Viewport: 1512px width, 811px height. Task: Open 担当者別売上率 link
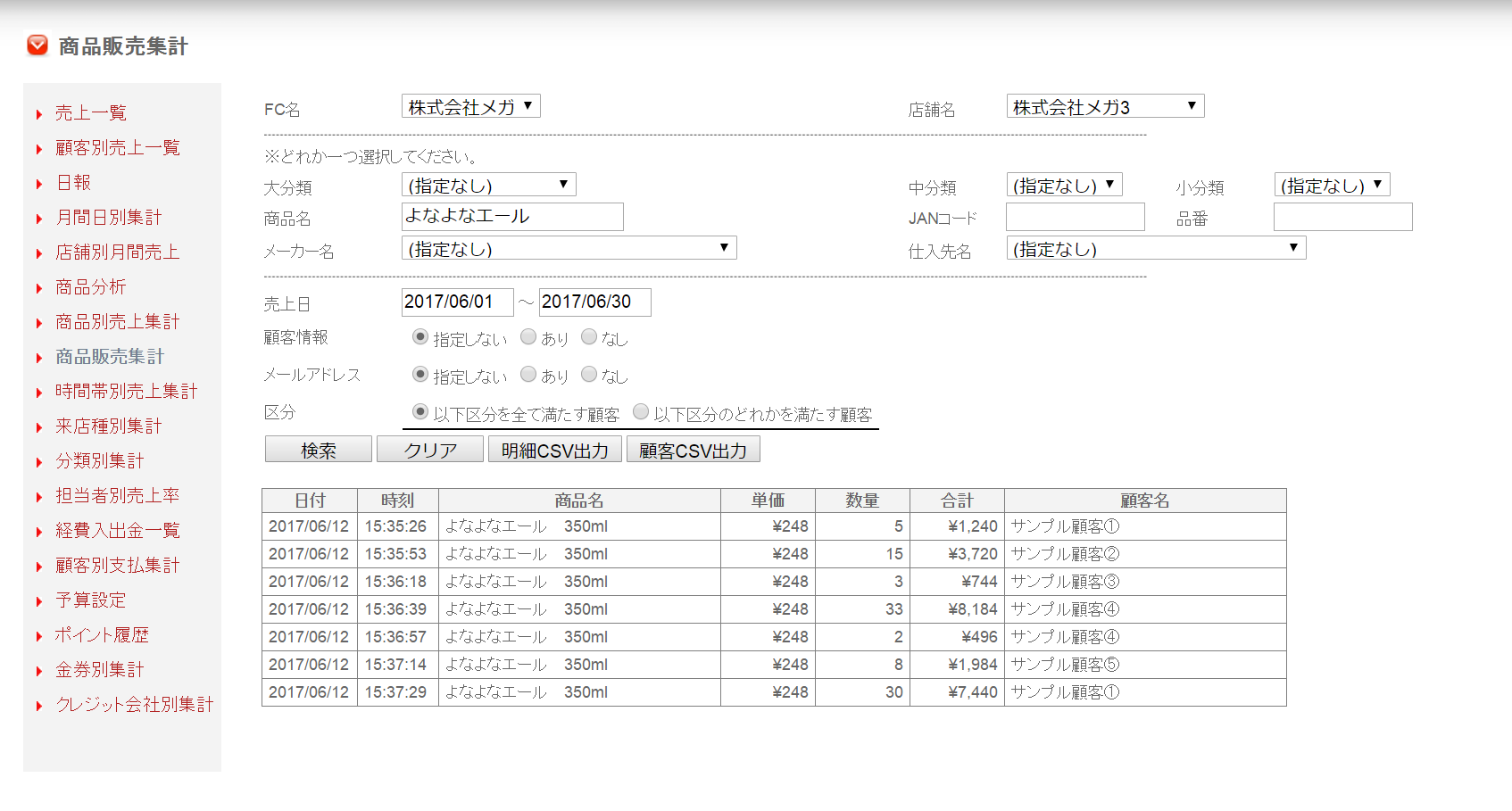tap(118, 495)
